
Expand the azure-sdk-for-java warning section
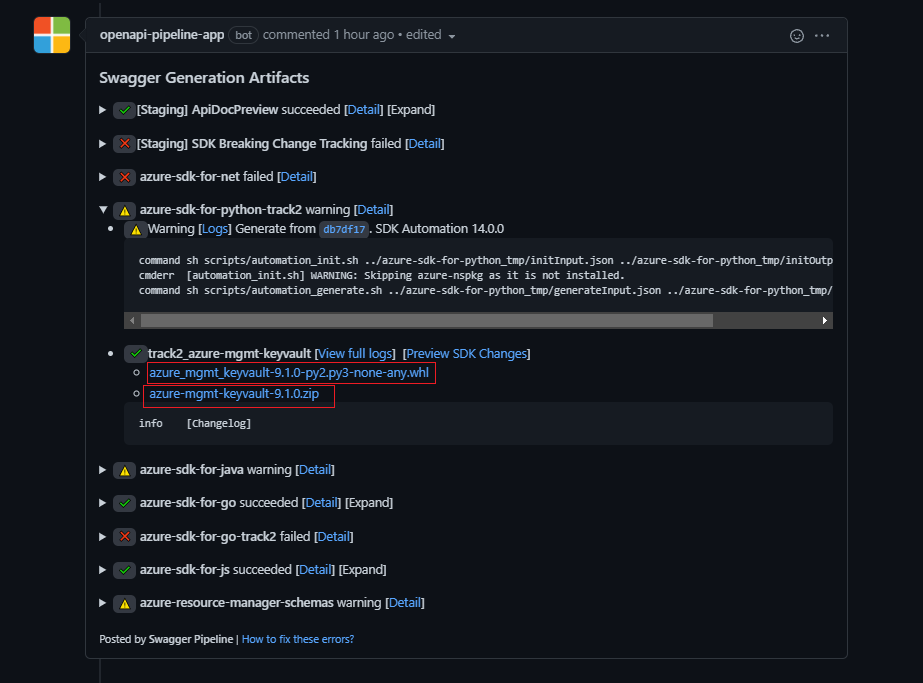104,470
